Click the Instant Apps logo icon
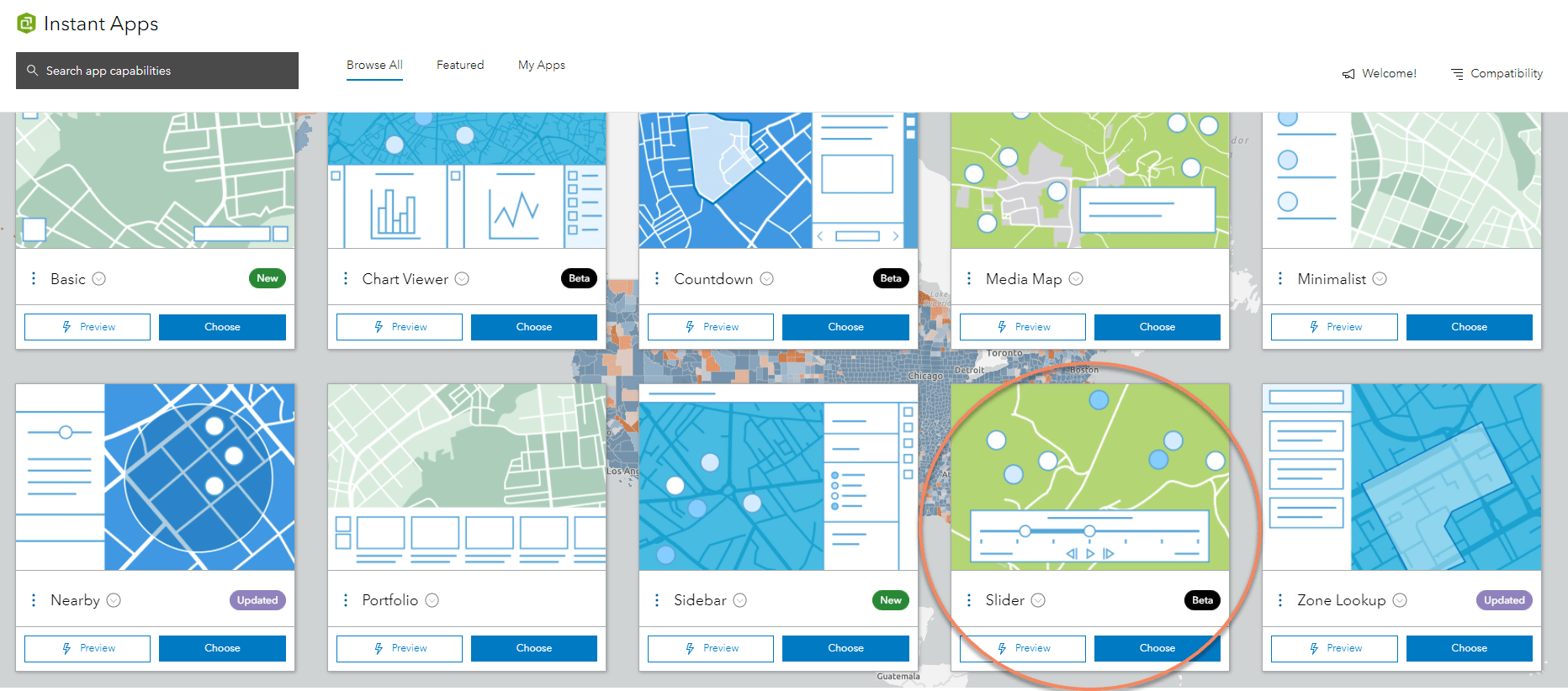Screen dimensions: 1568x691 (x=26, y=24)
